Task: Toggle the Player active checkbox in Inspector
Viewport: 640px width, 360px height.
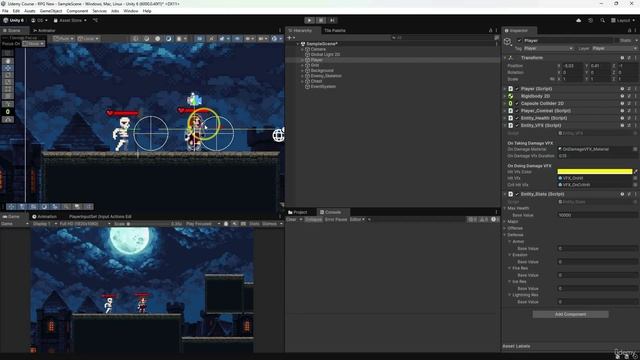Action: (x=519, y=40)
